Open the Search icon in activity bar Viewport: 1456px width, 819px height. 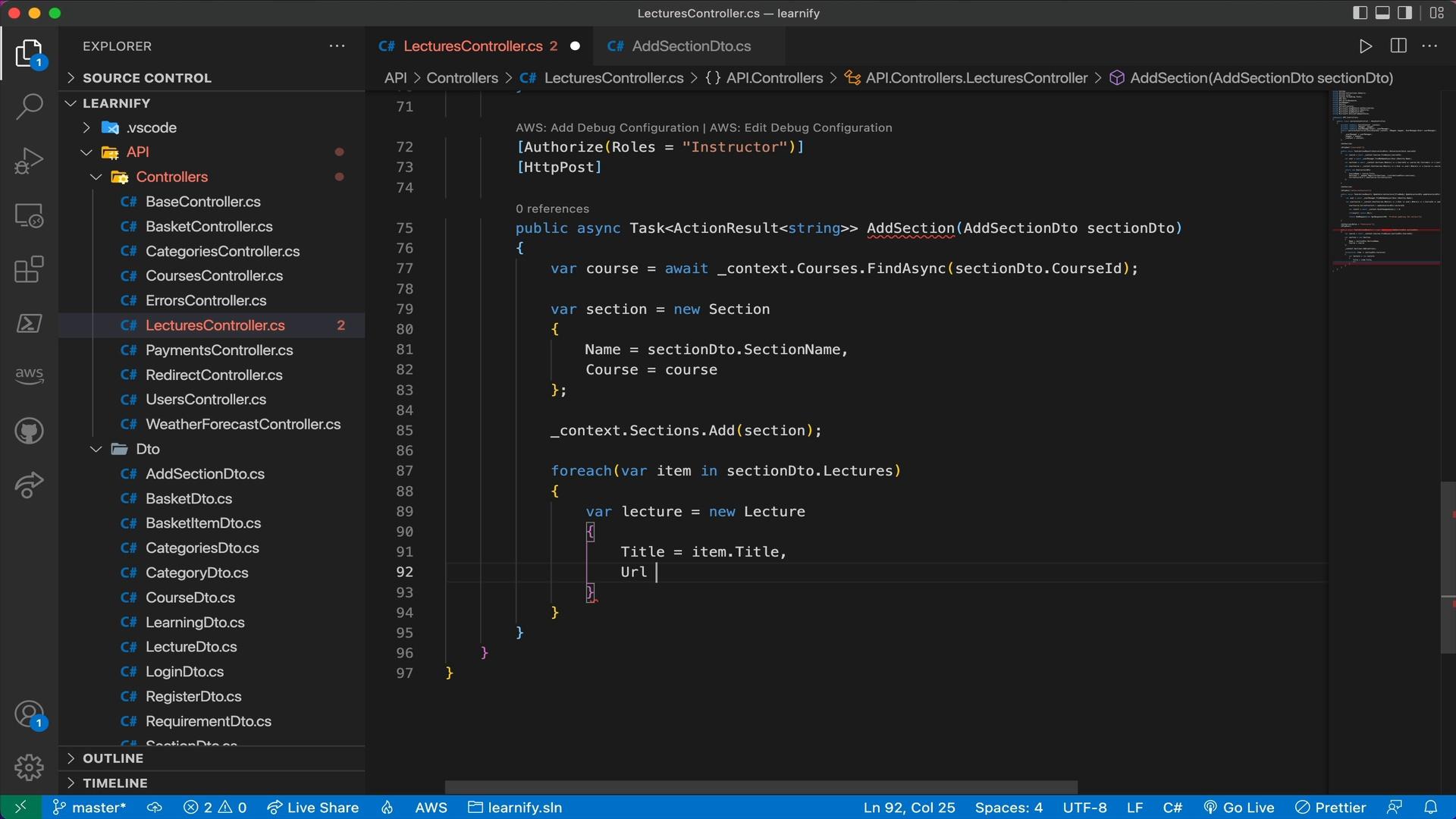[x=28, y=107]
